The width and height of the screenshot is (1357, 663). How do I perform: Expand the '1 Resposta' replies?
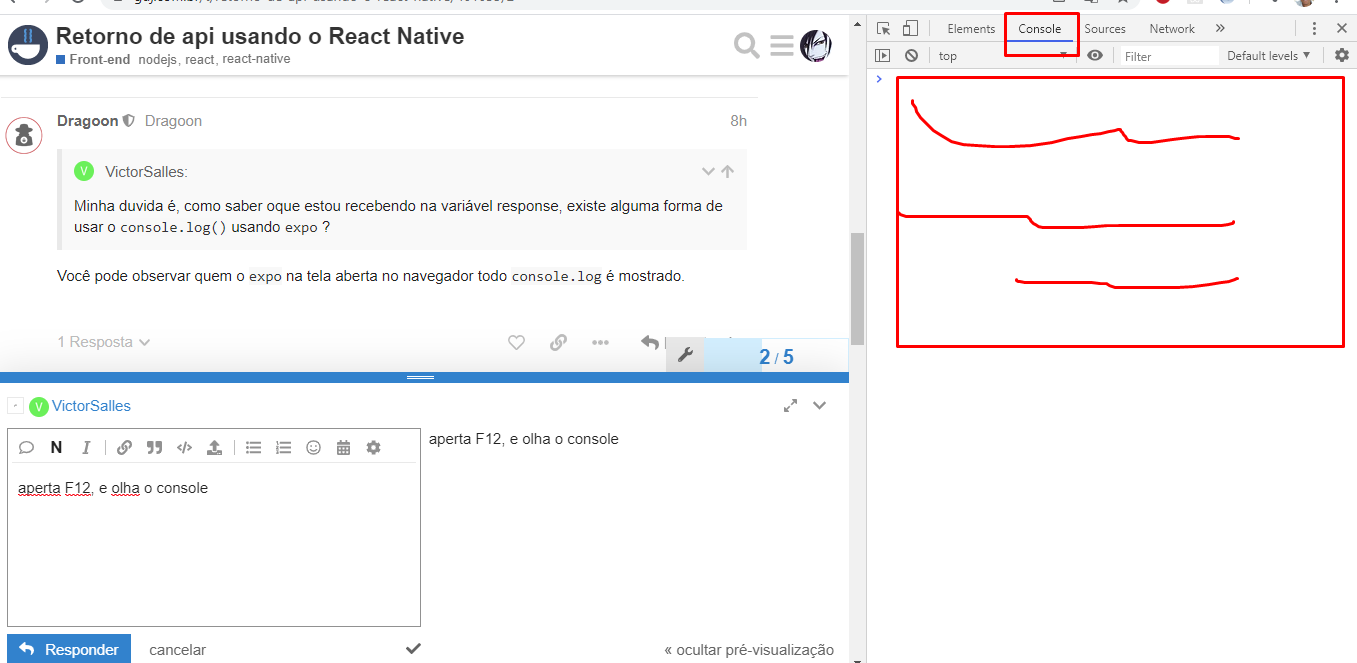104,342
